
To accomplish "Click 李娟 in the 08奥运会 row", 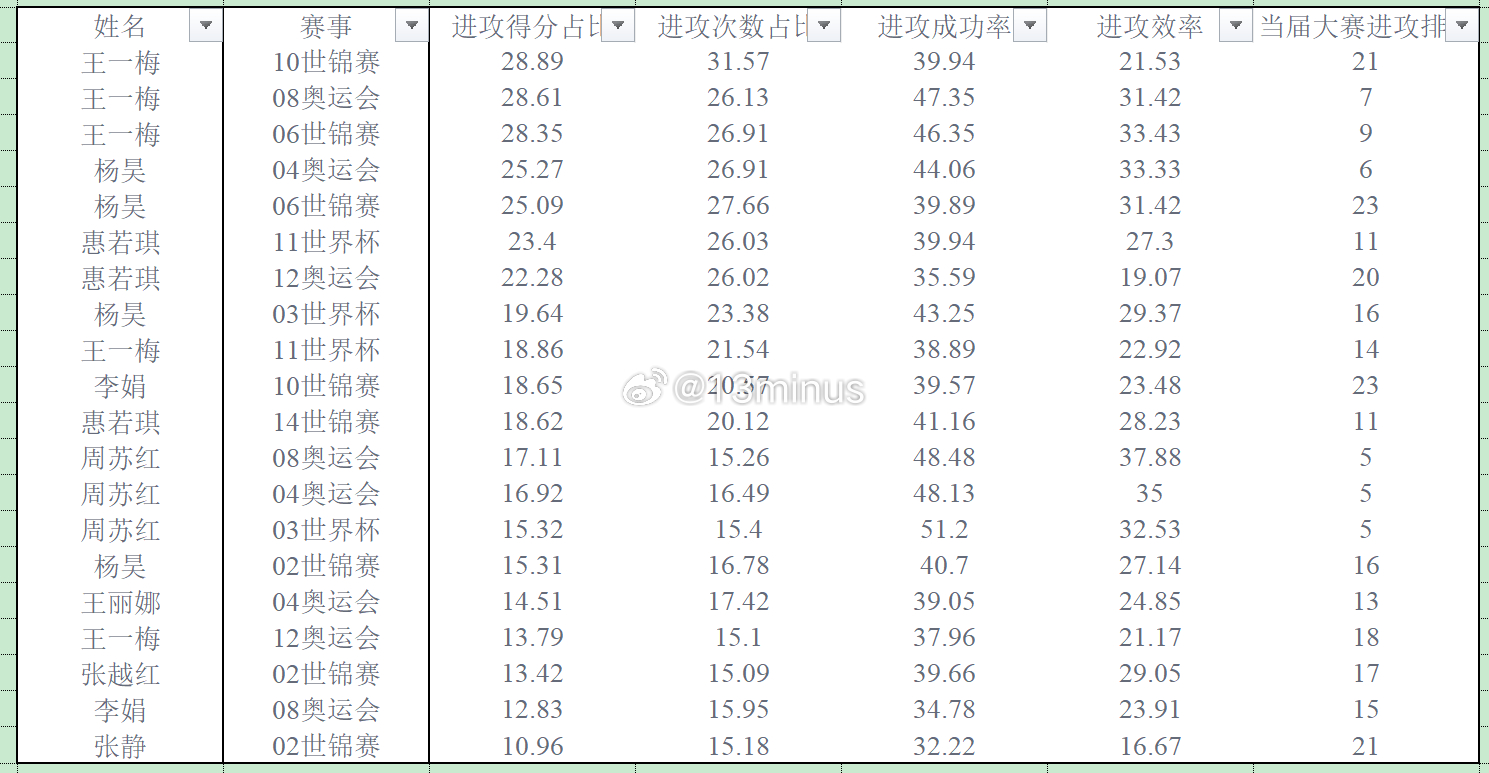I will (120, 710).
